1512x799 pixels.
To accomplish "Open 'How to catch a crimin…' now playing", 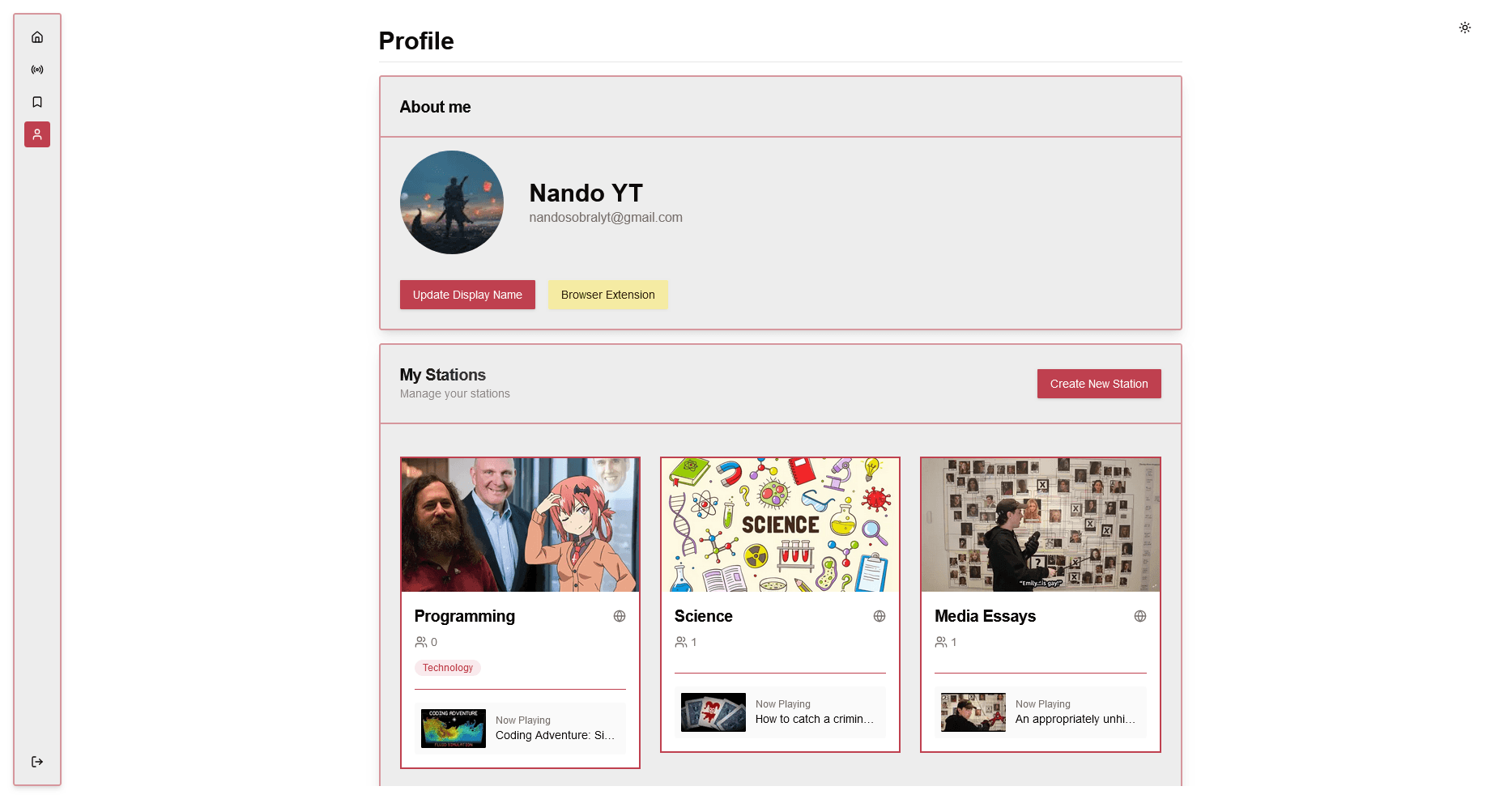I will (780, 712).
